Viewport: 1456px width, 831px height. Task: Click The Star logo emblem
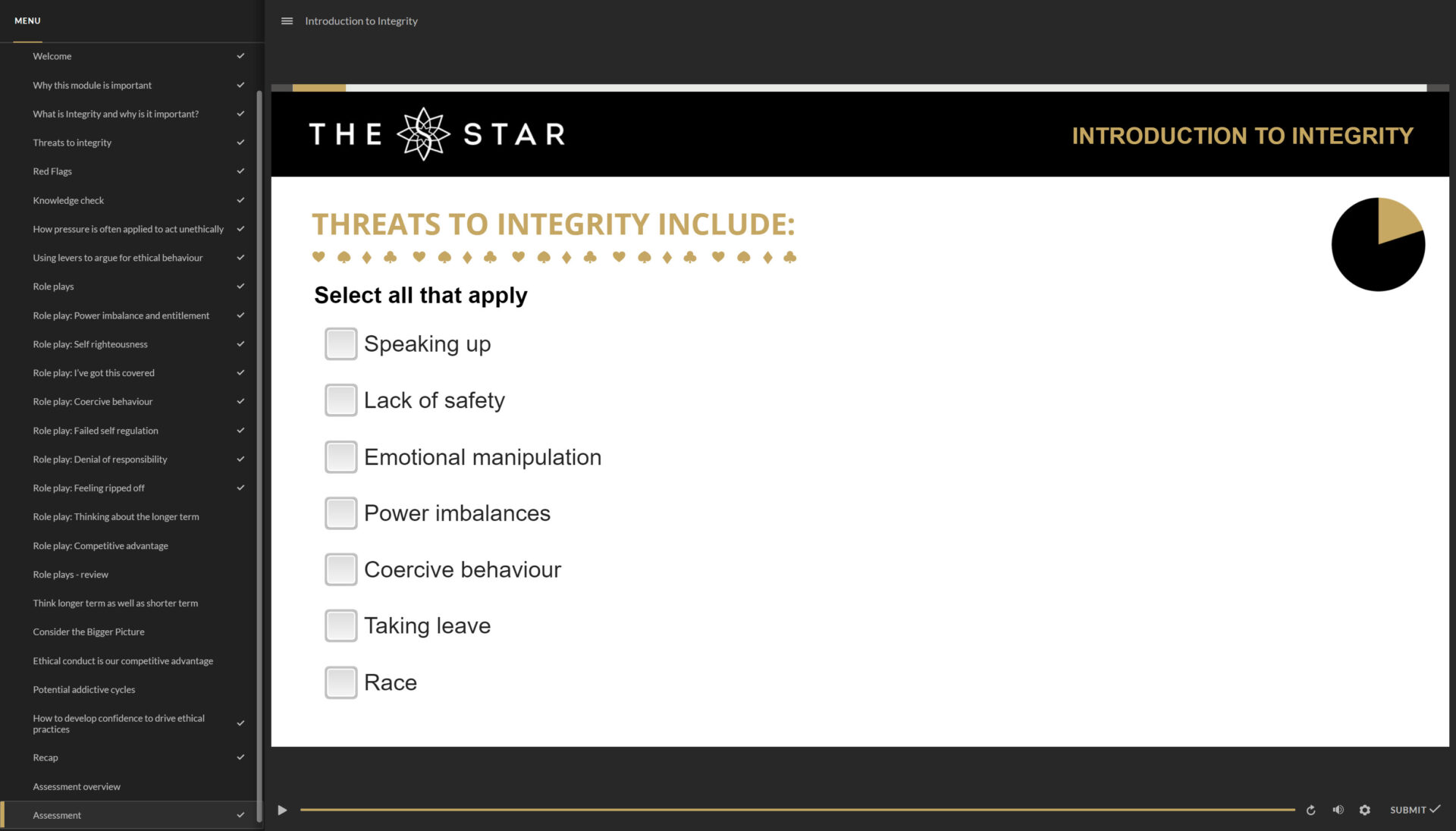tap(423, 134)
